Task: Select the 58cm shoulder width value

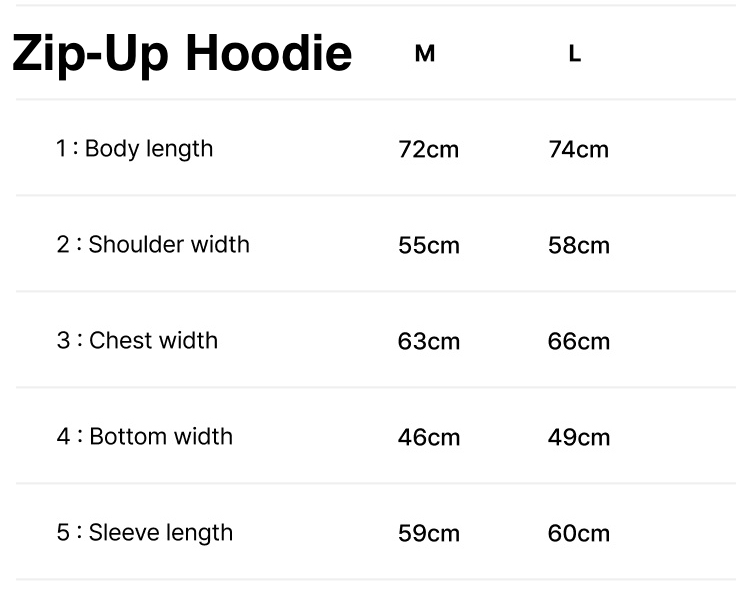Action: (578, 246)
